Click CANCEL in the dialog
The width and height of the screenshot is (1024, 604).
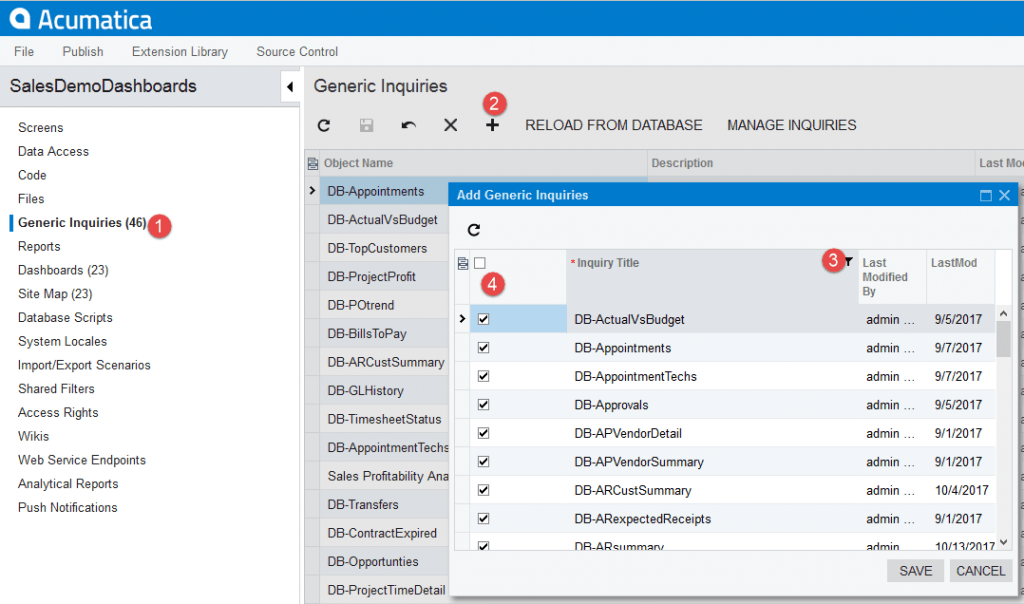(981, 571)
